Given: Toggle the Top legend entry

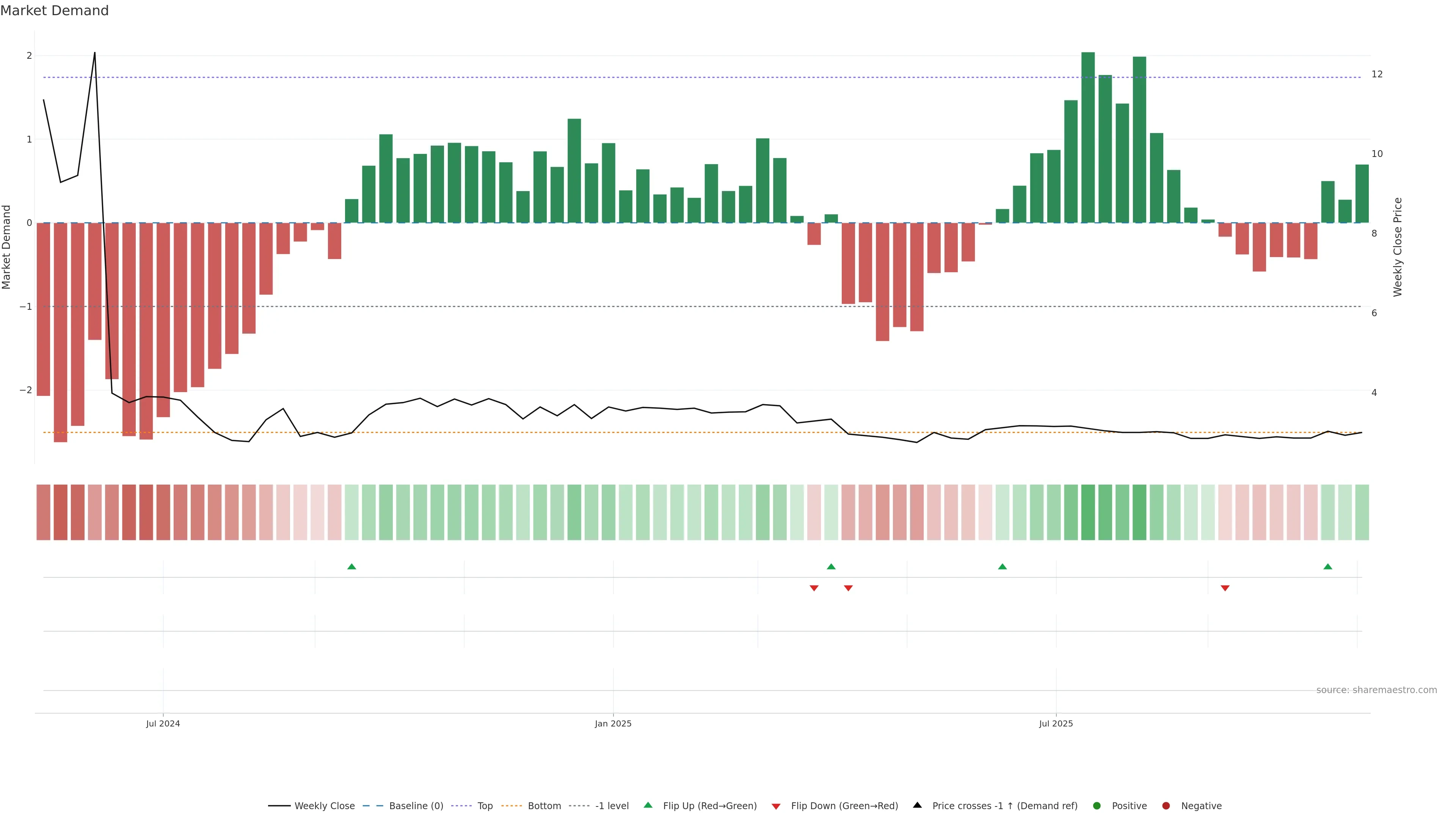Looking at the screenshot, I should coord(485,805).
